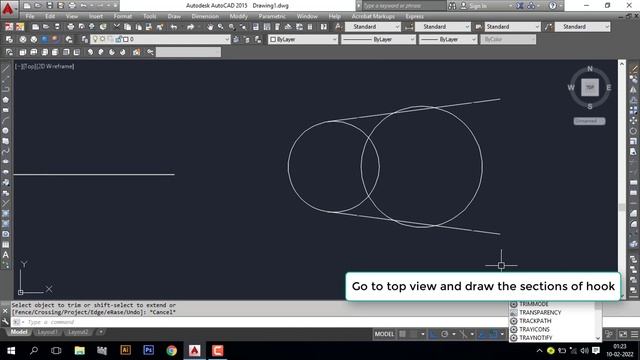Open the linetype ByLayer dropdown
This screenshot has width=640, height=360.
[x=378, y=39]
